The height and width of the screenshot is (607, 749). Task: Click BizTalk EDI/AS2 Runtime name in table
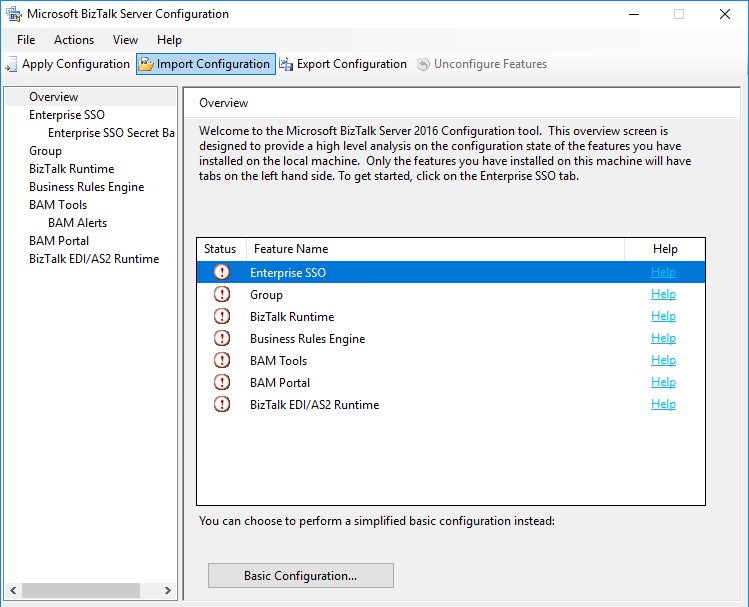point(315,405)
